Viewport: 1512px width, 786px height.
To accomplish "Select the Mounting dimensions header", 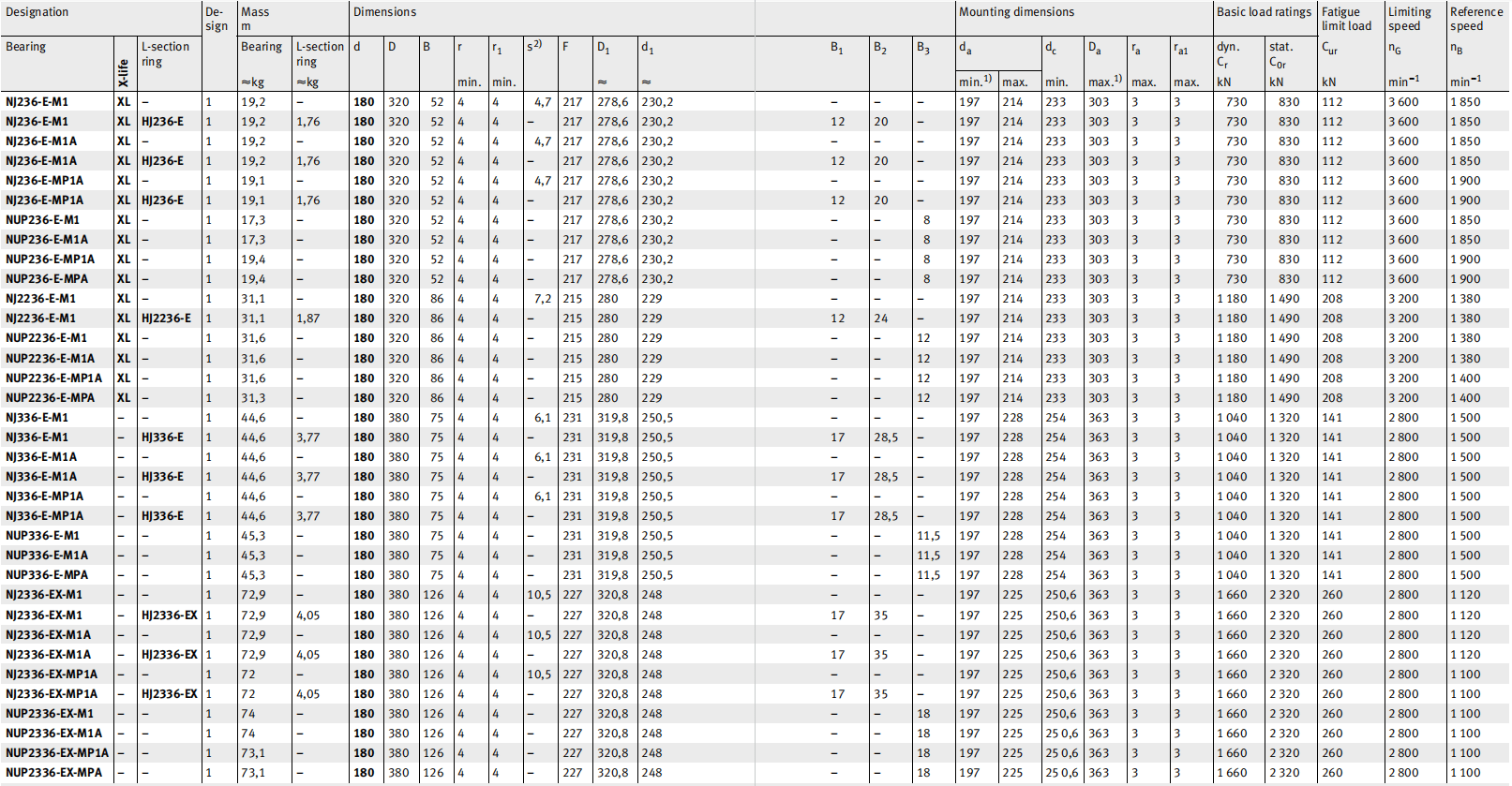I will pos(1016,12).
